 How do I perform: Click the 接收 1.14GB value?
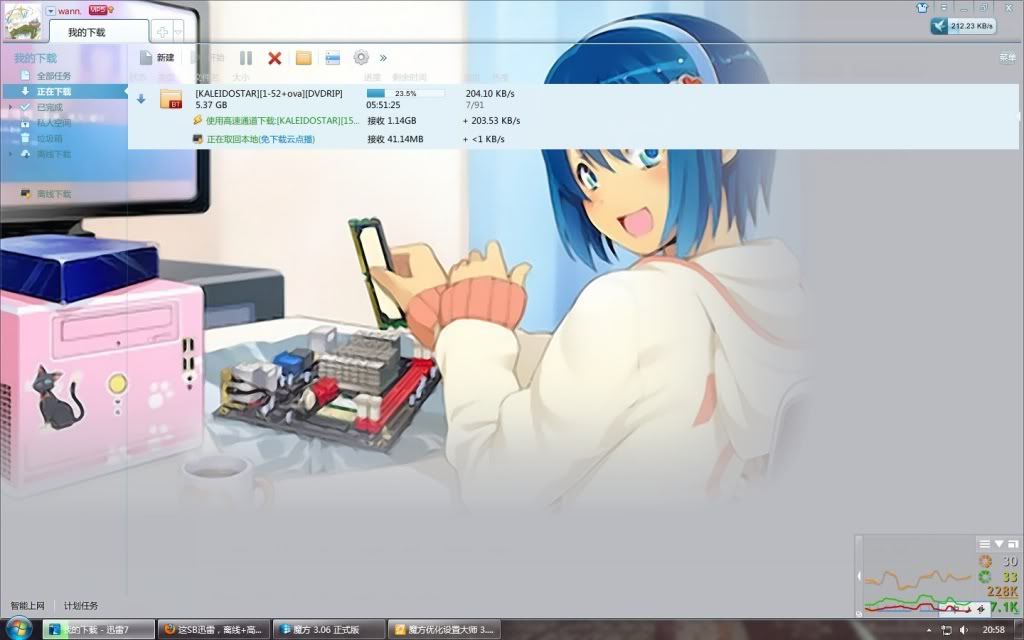392,121
